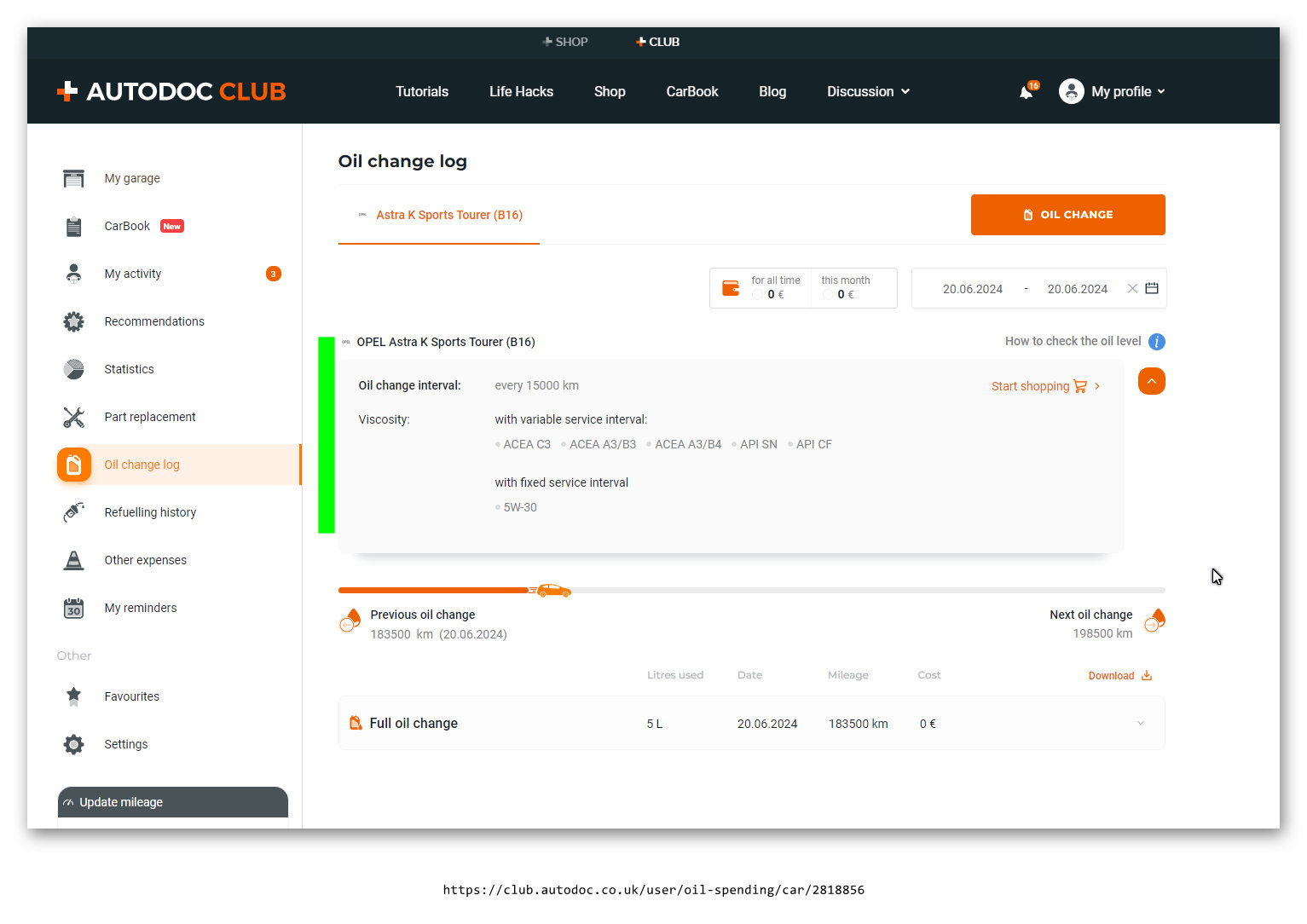Click the Other expenses cone icon
This screenshot has height=924, width=1307.
click(x=74, y=560)
